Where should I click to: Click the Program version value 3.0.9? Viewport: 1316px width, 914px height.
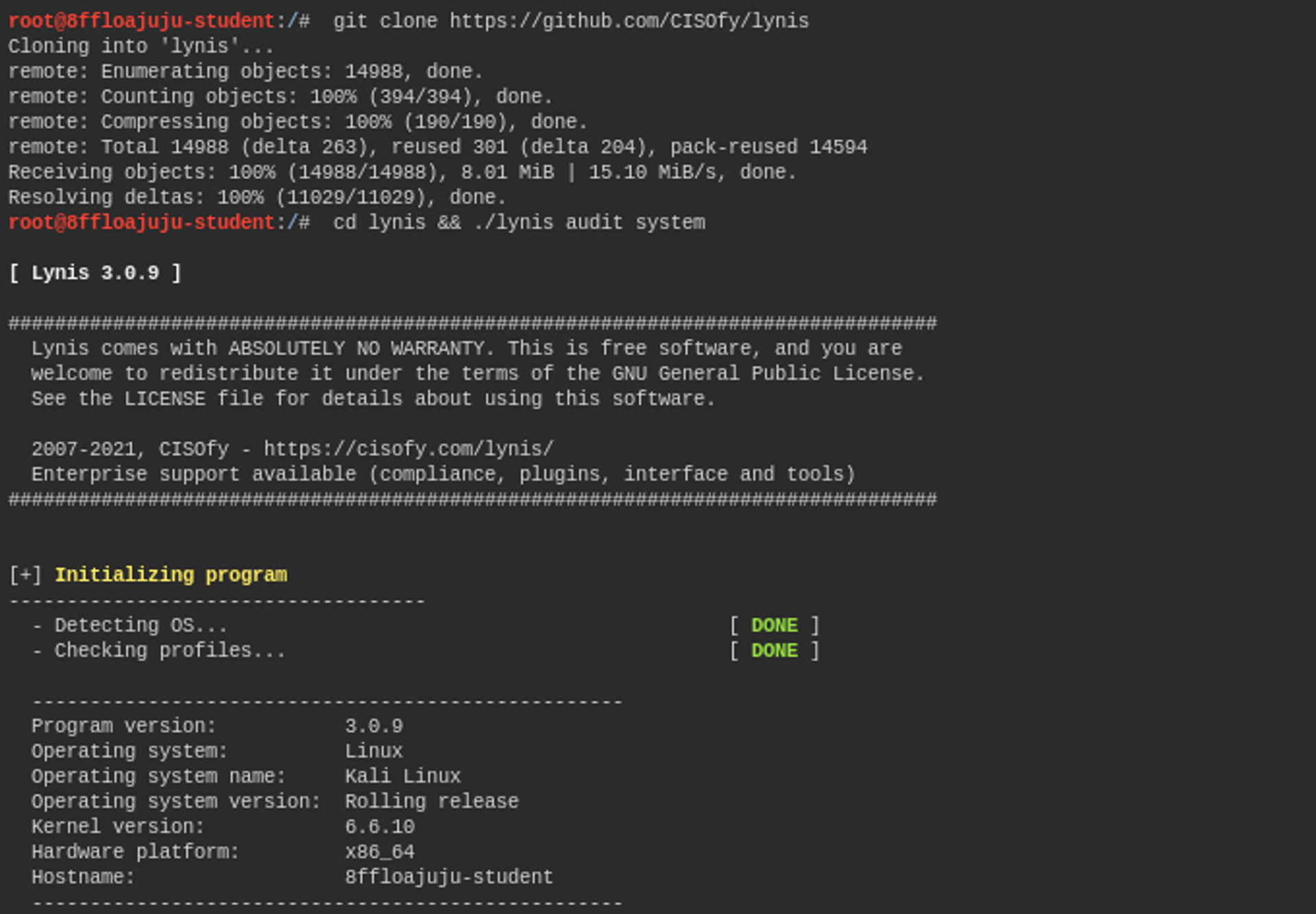[x=374, y=726]
